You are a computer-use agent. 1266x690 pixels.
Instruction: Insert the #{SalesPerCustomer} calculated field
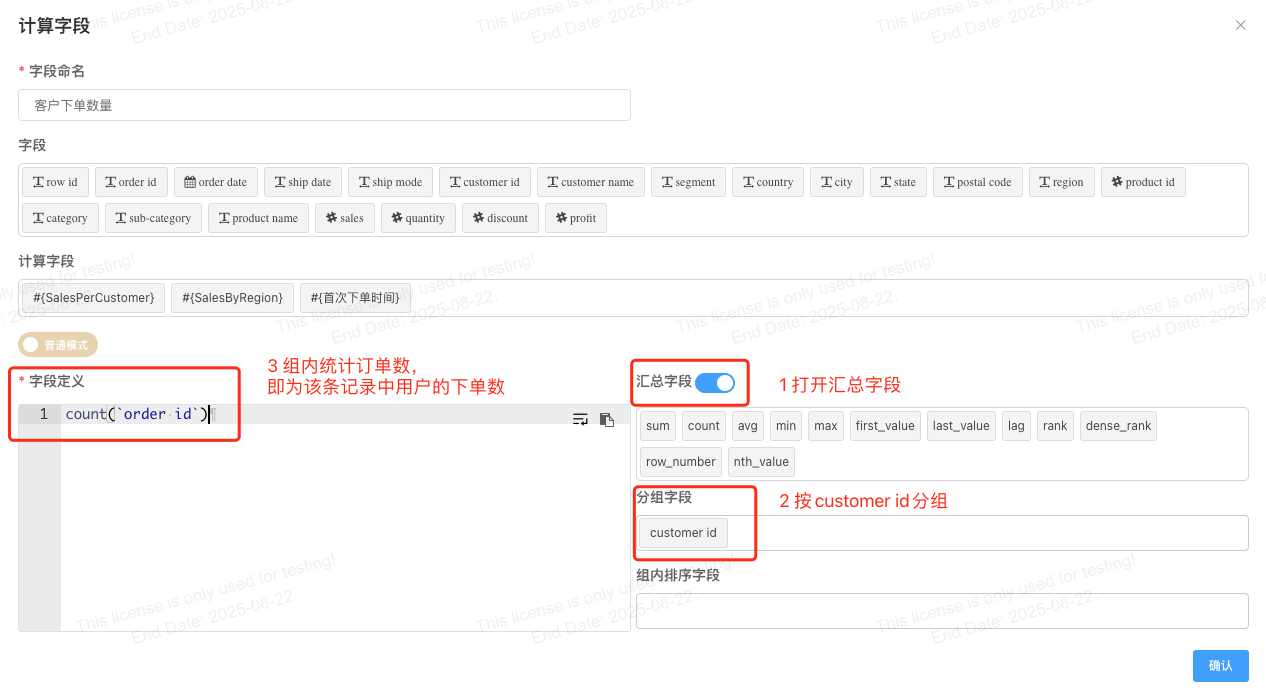click(x=93, y=298)
